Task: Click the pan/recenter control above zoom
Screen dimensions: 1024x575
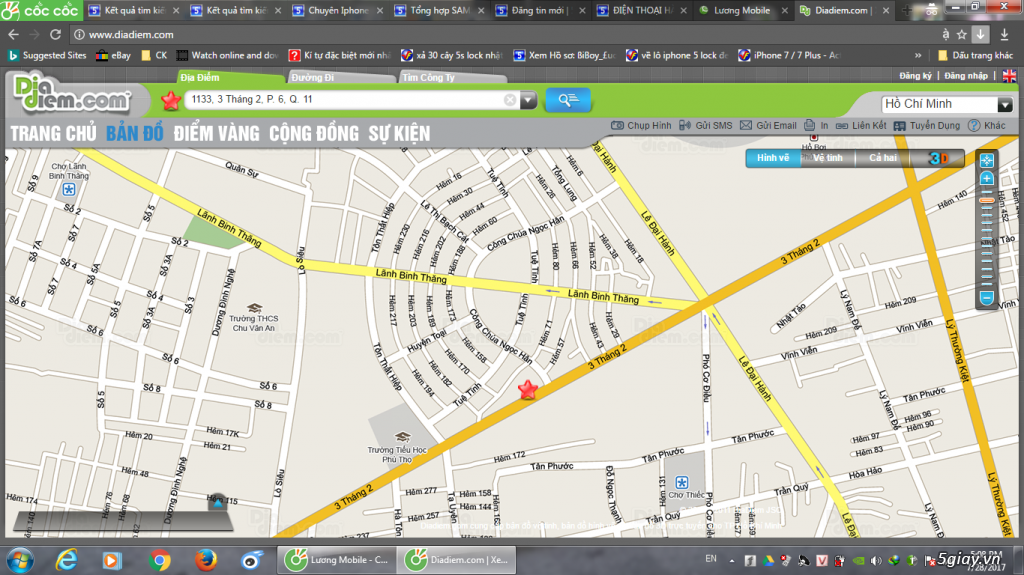Action: click(x=987, y=160)
